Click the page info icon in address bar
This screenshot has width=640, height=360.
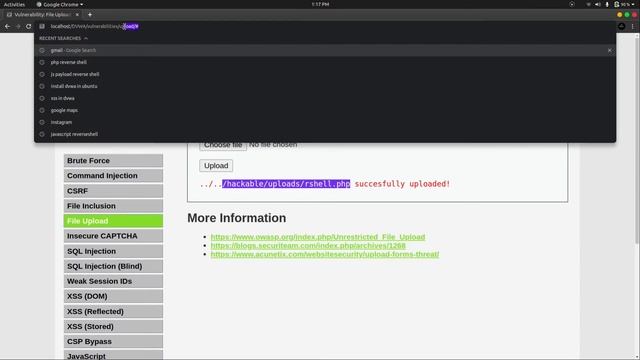point(42,26)
